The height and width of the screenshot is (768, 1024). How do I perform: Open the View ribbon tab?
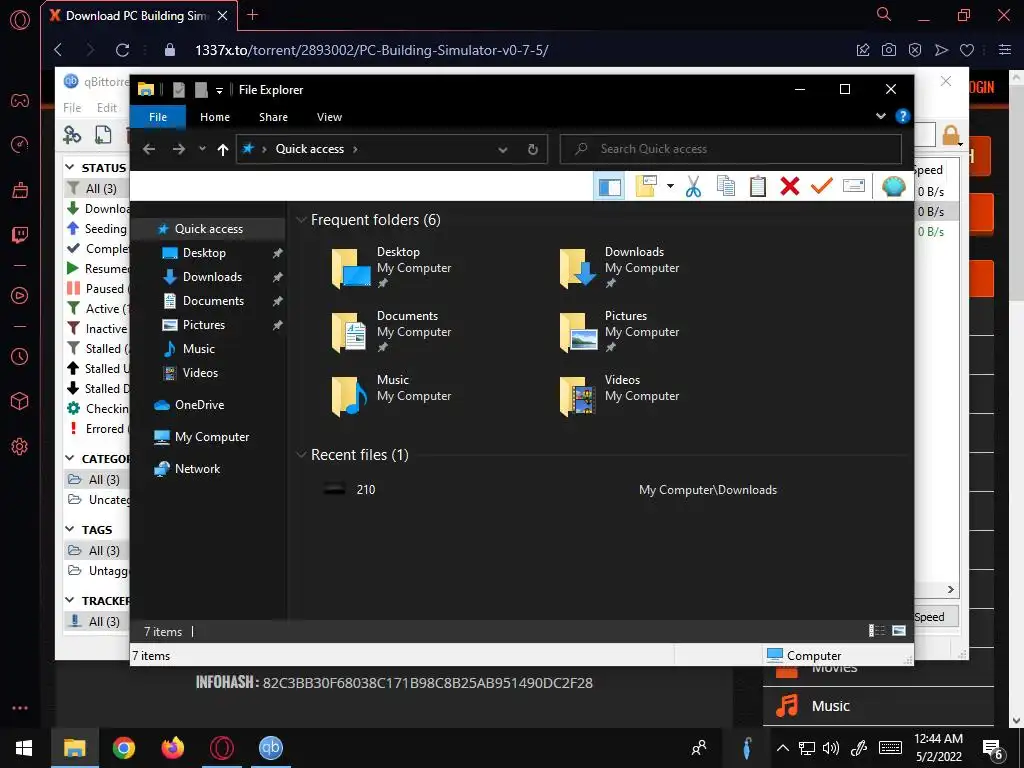pyautogui.click(x=329, y=117)
